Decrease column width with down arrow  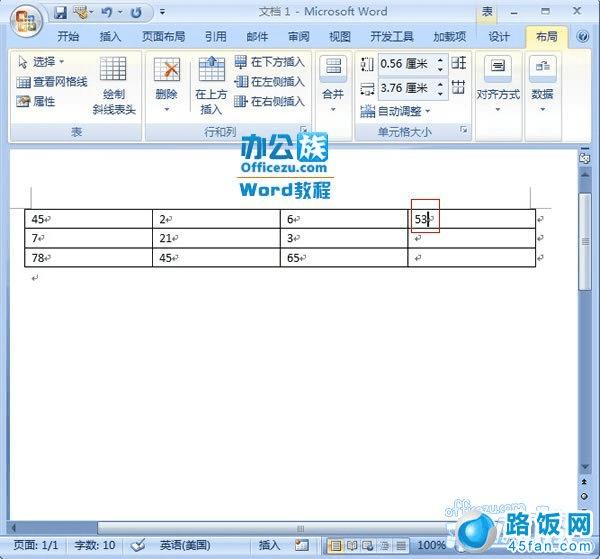[x=440, y=93]
